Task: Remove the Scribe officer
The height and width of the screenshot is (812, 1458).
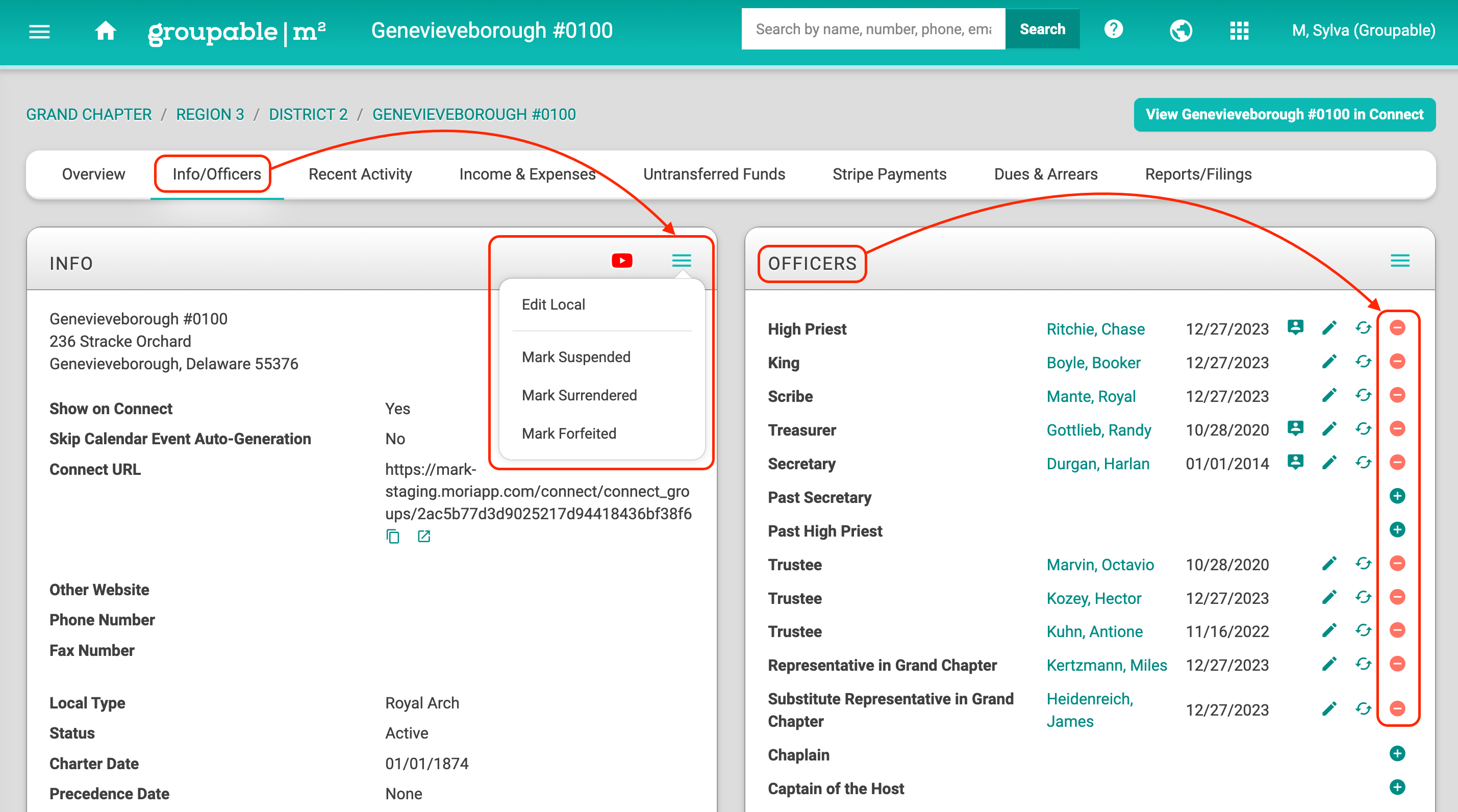Action: (1397, 395)
